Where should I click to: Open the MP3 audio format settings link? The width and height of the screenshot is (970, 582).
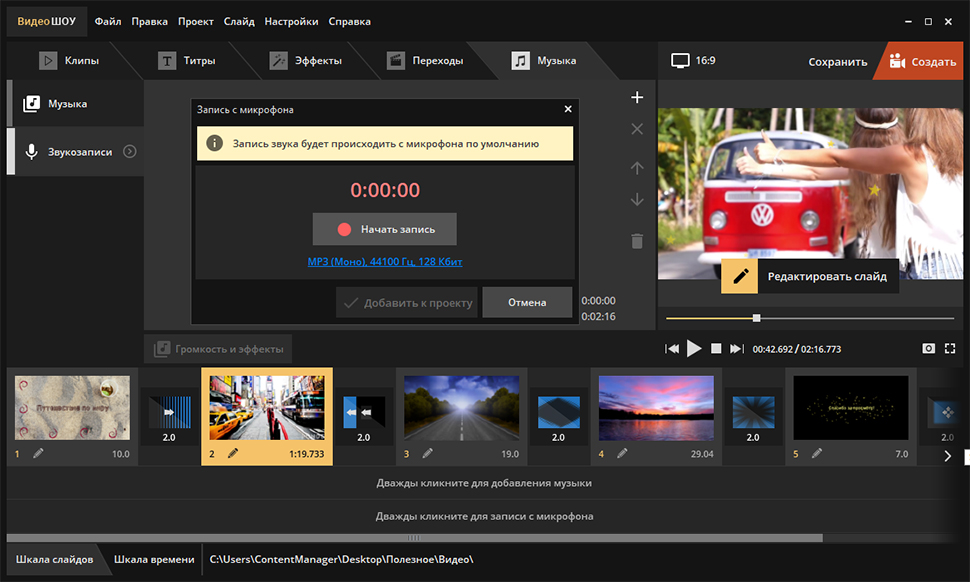(x=385, y=262)
